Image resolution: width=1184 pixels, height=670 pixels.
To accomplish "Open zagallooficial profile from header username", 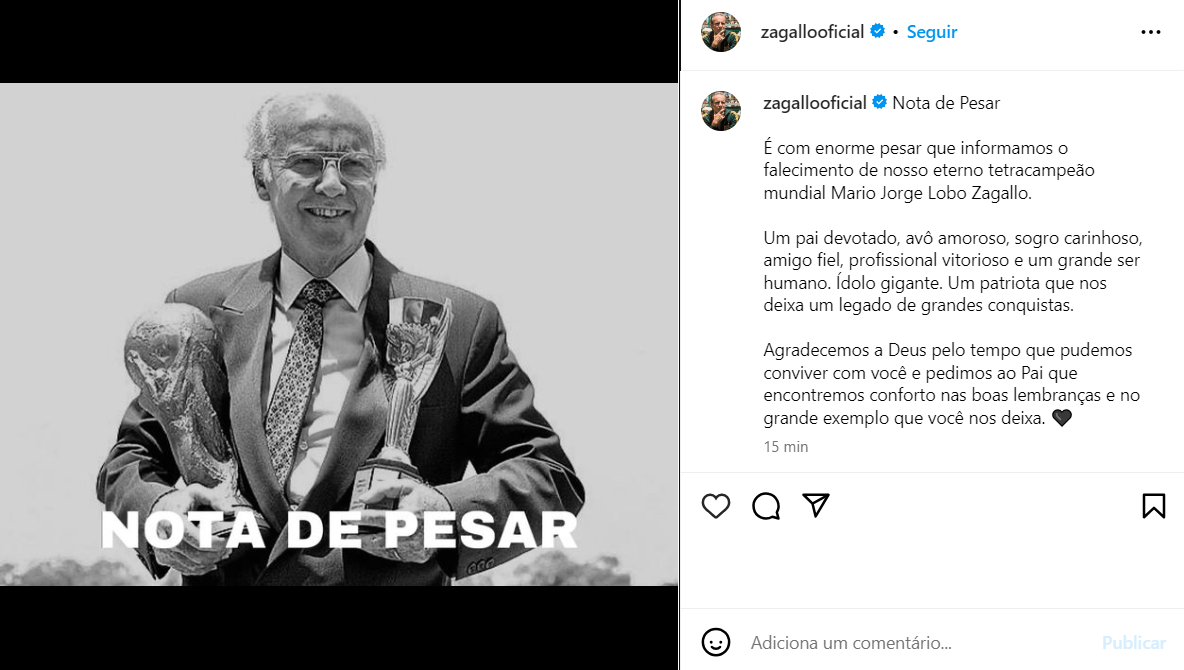I will tap(812, 32).
